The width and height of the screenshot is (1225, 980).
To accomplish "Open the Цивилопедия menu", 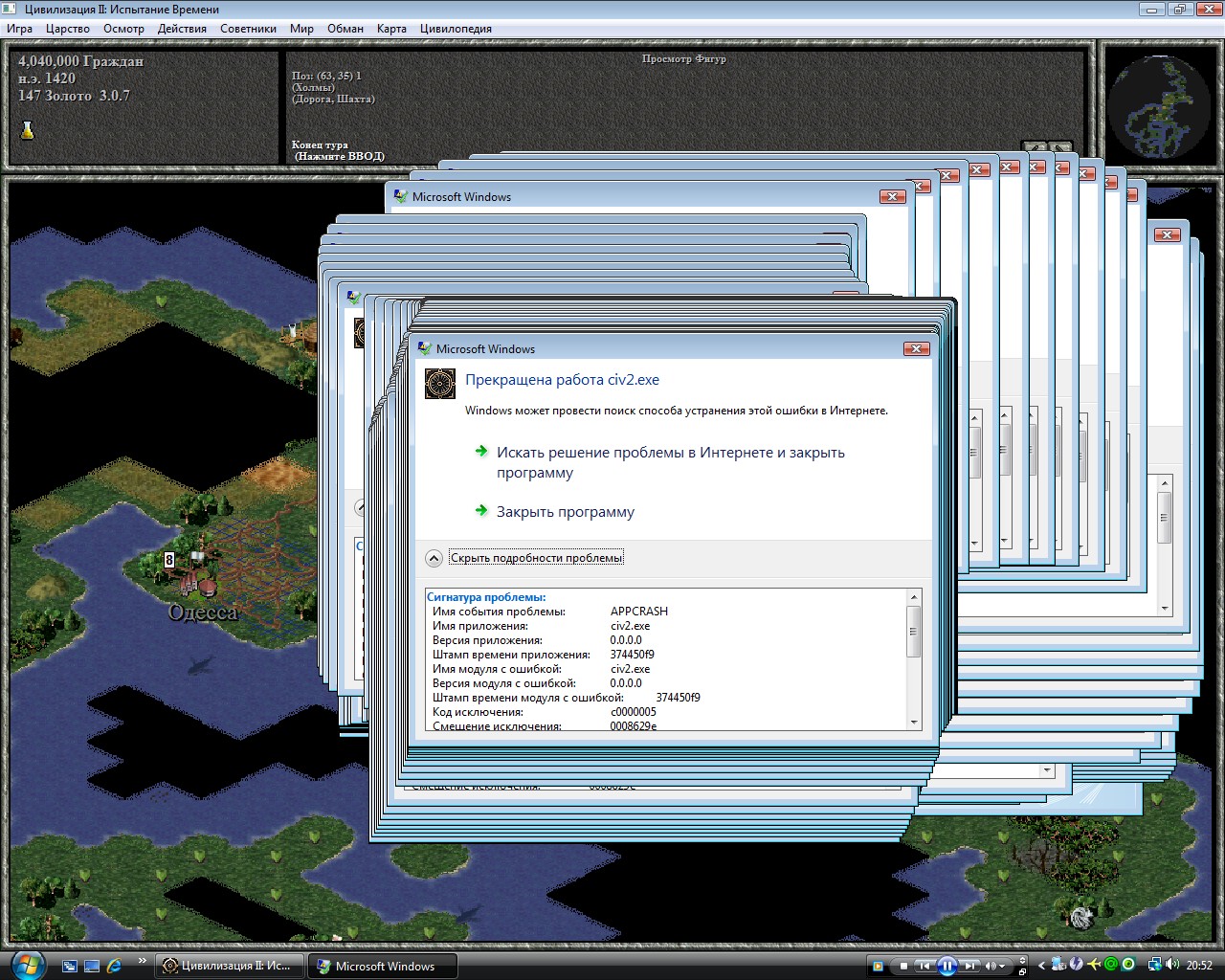I will tap(456, 29).
